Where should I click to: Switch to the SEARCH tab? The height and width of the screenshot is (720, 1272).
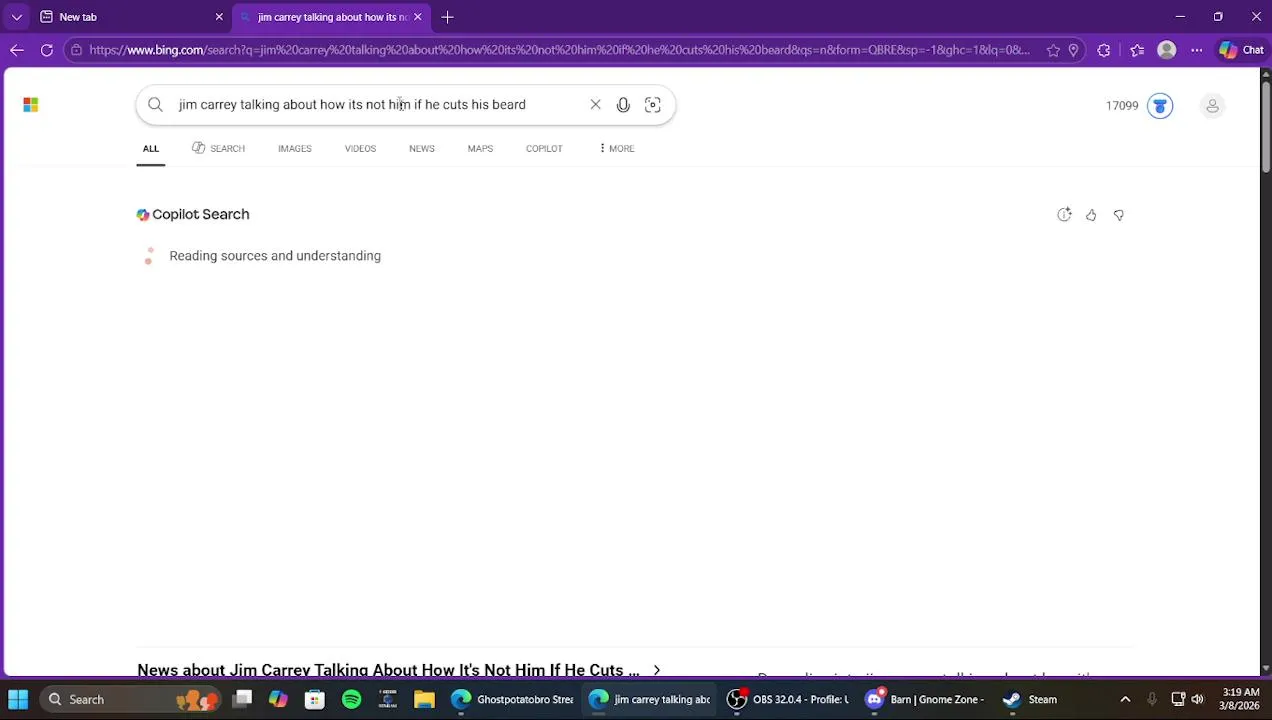[x=218, y=149]
